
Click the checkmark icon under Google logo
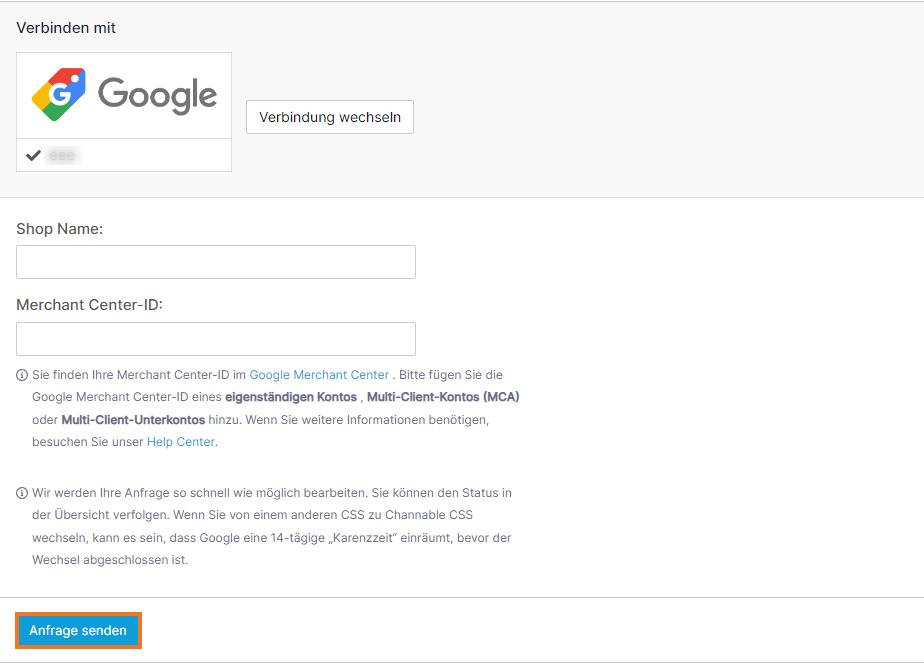pos(34,155)
